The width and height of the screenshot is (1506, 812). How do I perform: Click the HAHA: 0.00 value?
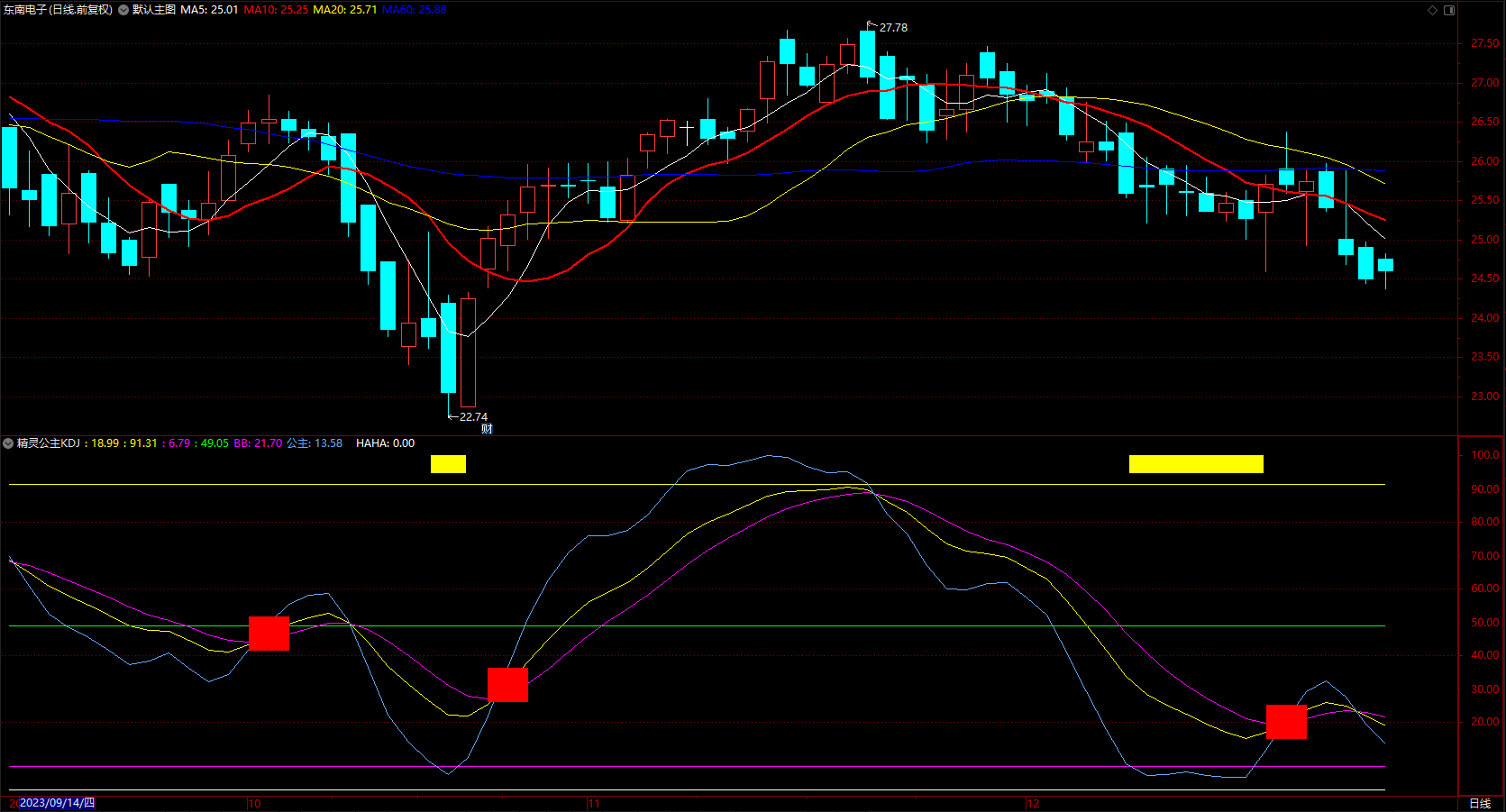pos(385,443)
